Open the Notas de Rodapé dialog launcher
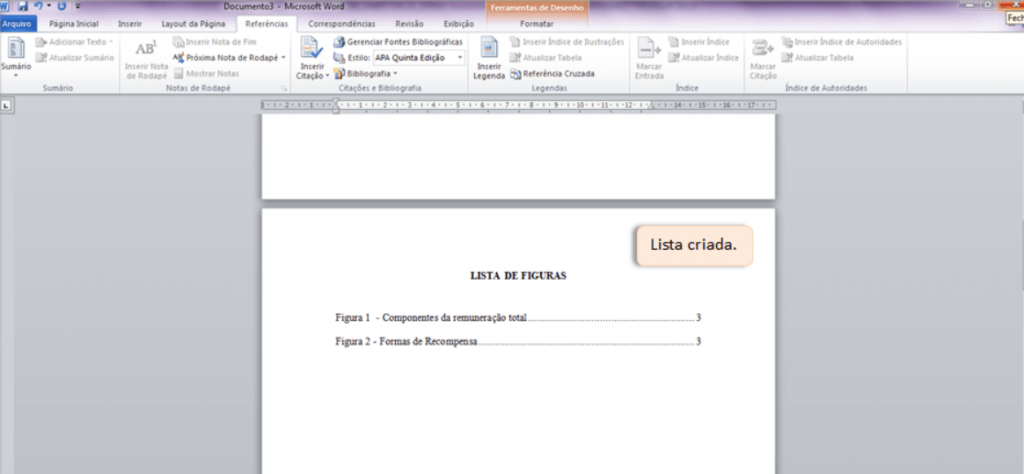1024x474 pixels. tap(284, 89)
